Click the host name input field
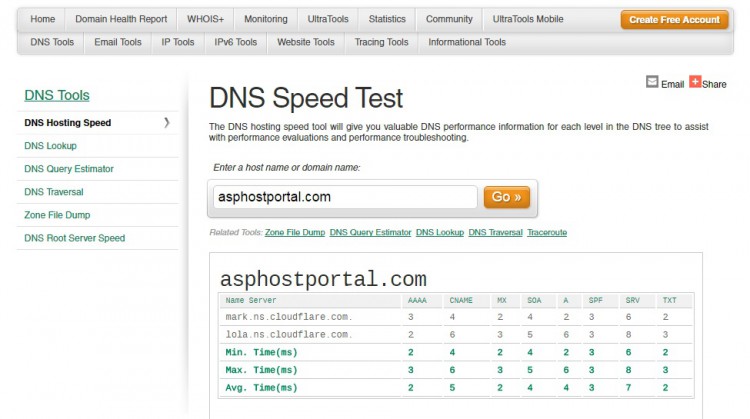Screen dimensions: 750x419 (x=345, y=197)
